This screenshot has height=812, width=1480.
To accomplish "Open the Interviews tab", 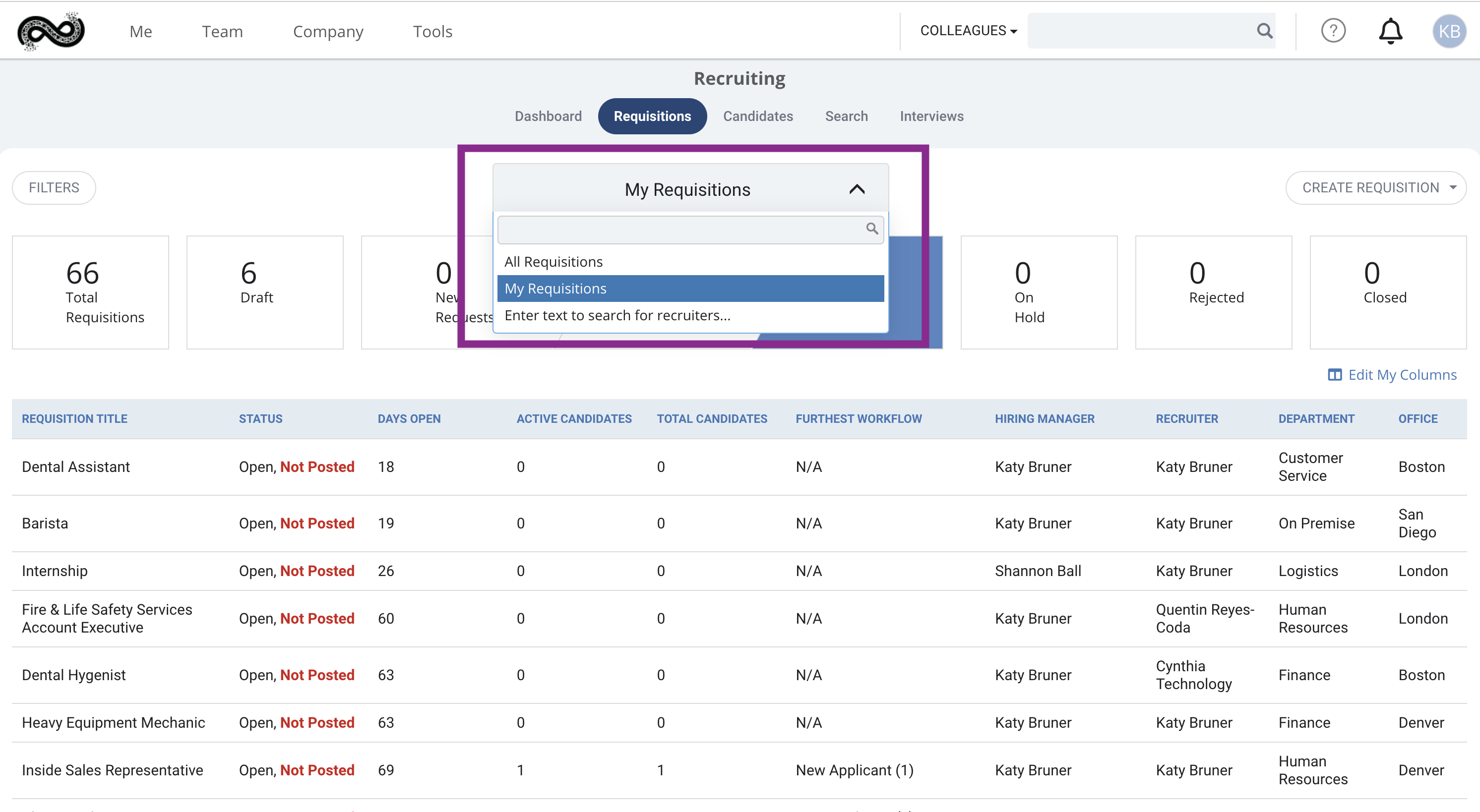I will [931, 116].
